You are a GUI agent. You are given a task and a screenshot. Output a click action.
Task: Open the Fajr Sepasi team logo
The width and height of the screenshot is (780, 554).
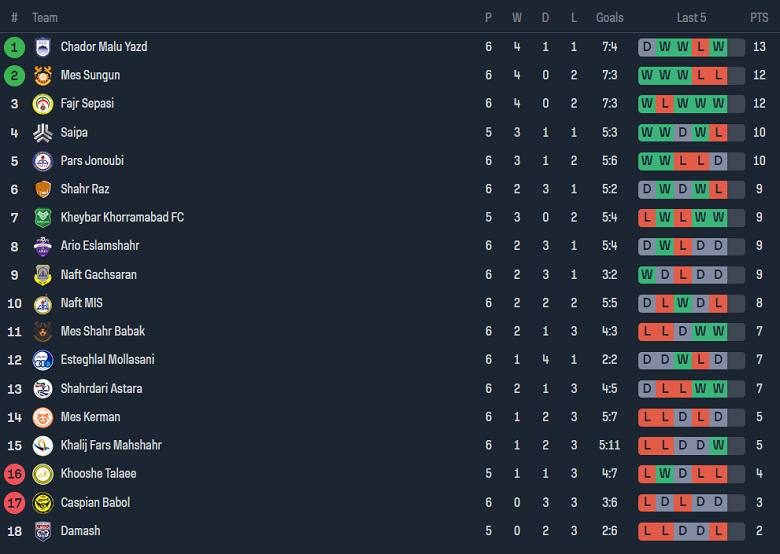click(42, 104)
